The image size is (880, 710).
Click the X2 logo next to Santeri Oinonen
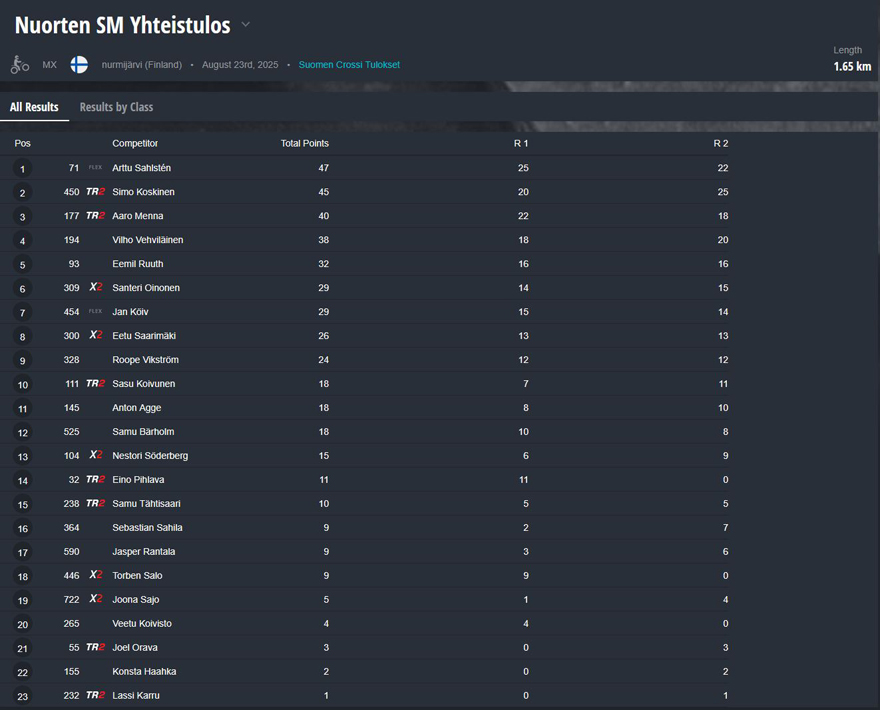point(96,287)
